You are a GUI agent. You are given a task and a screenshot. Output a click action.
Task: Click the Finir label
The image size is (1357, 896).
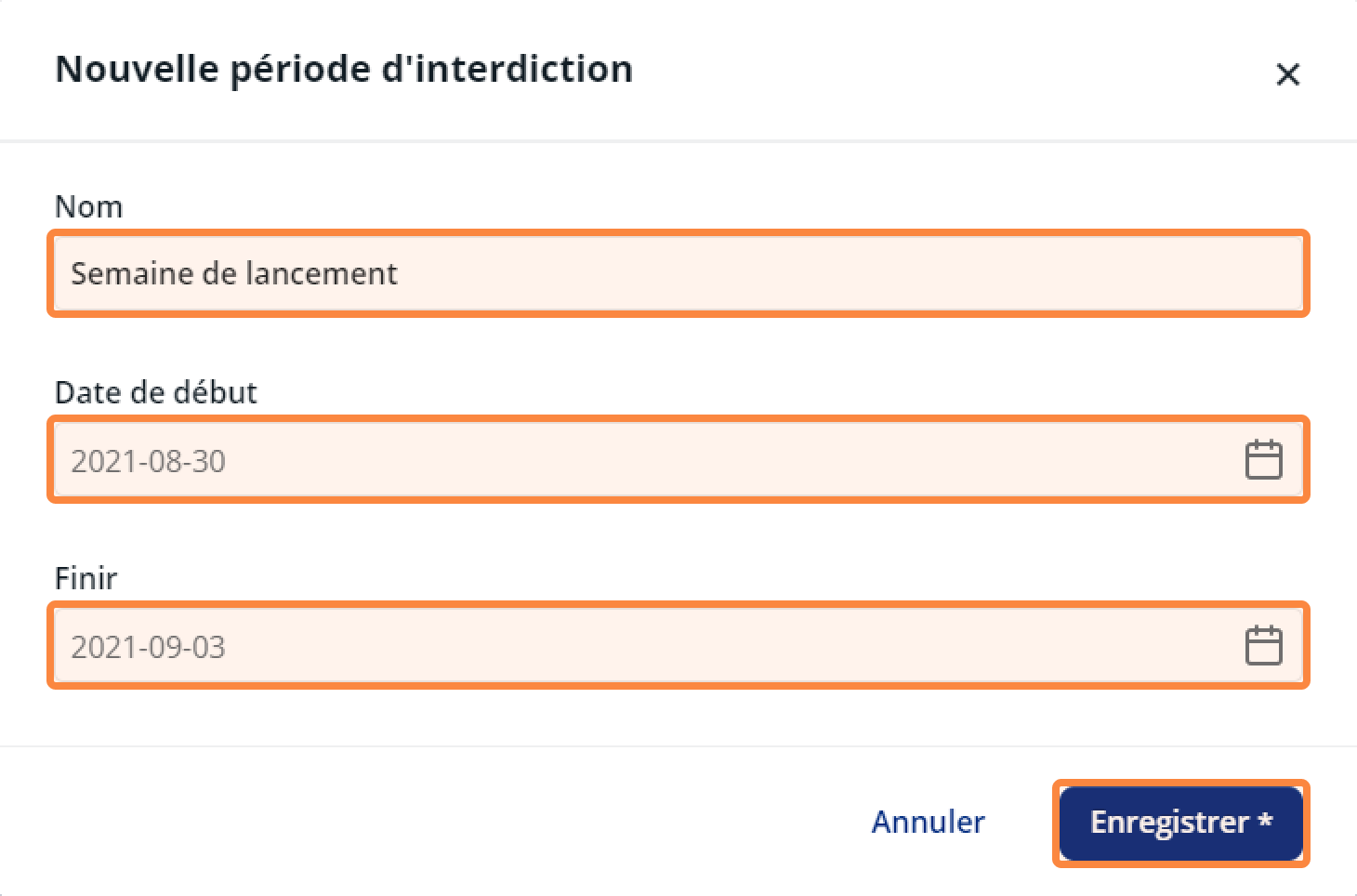[x=86, y=578]
